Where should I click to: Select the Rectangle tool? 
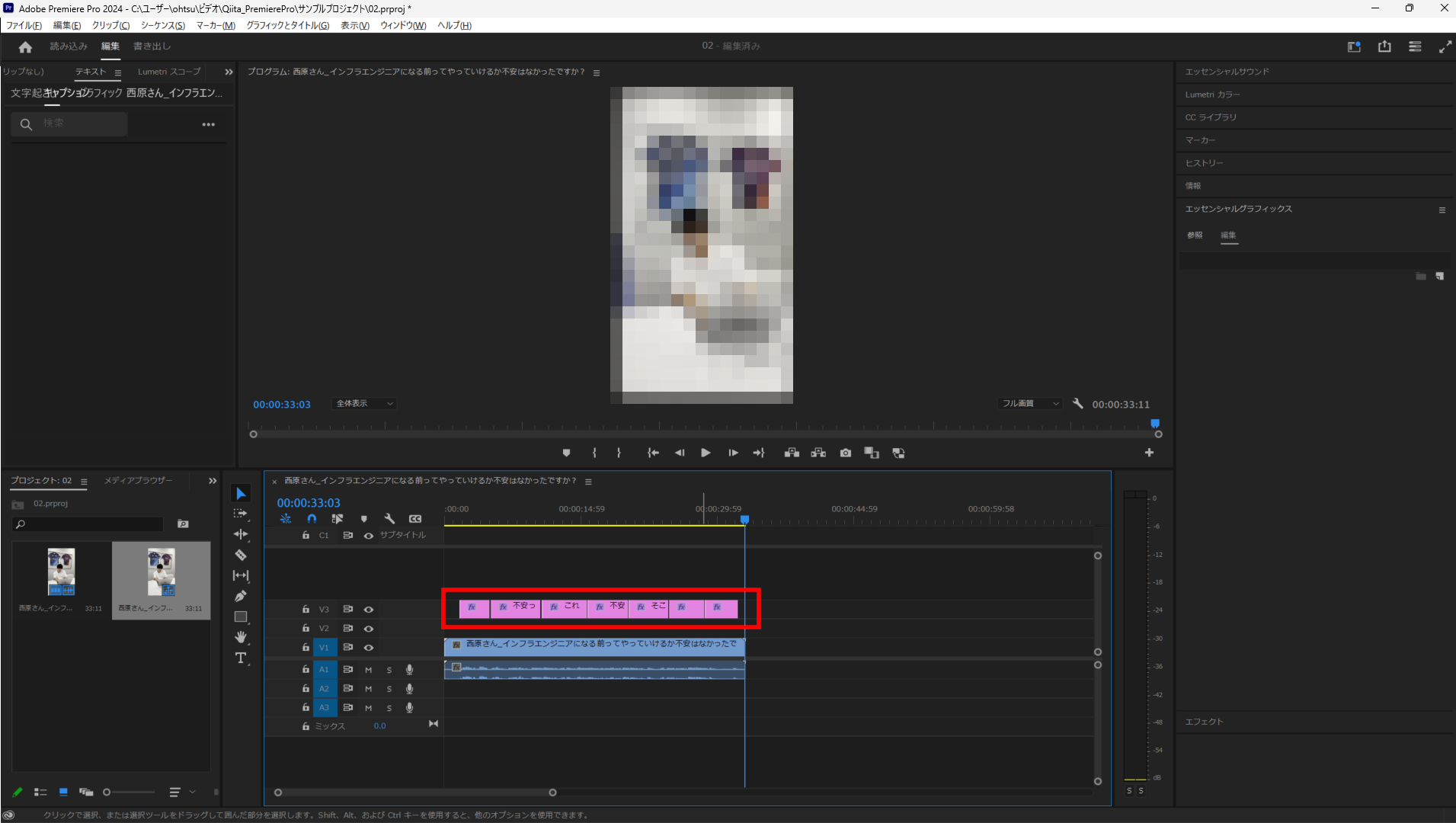241,616
